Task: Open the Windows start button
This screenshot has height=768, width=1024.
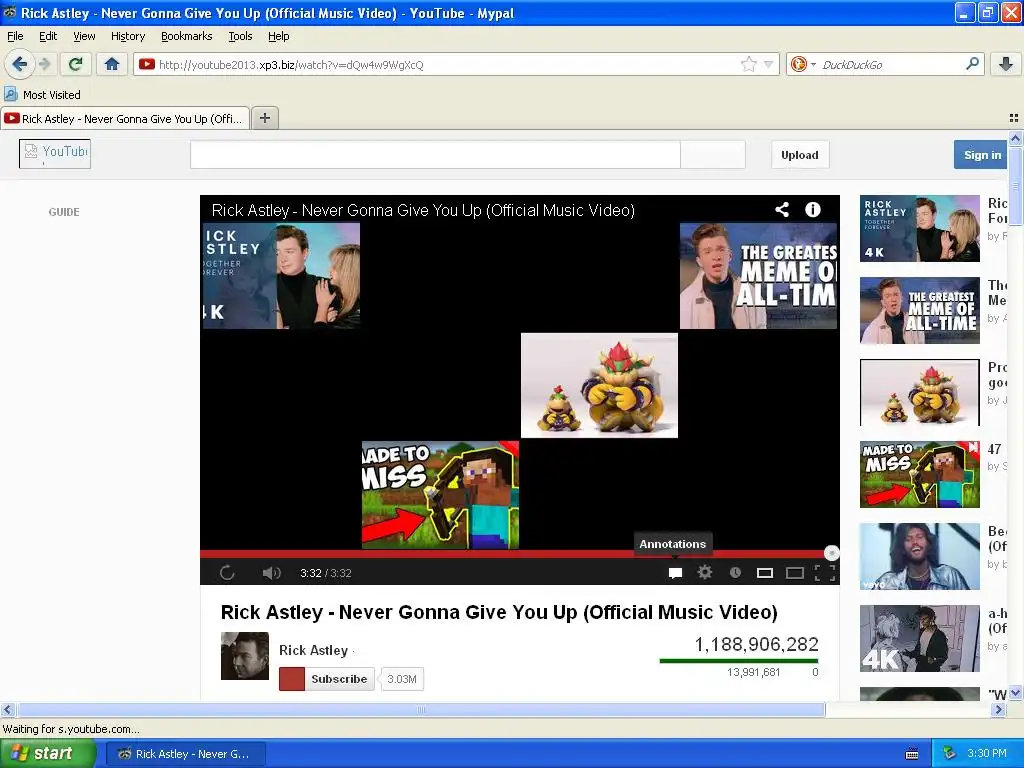Action: coord(46,754)
